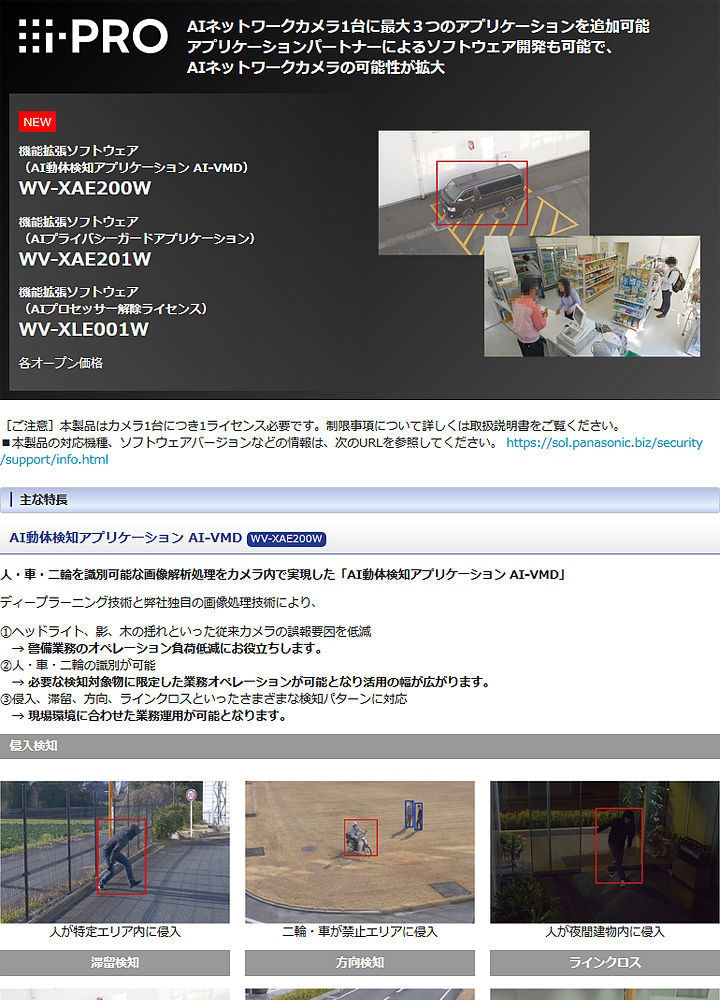The width and height of the screenshot is (720, 1000).
Task: Open the fence intruder detection thumbnail
Action: point(114,852)
